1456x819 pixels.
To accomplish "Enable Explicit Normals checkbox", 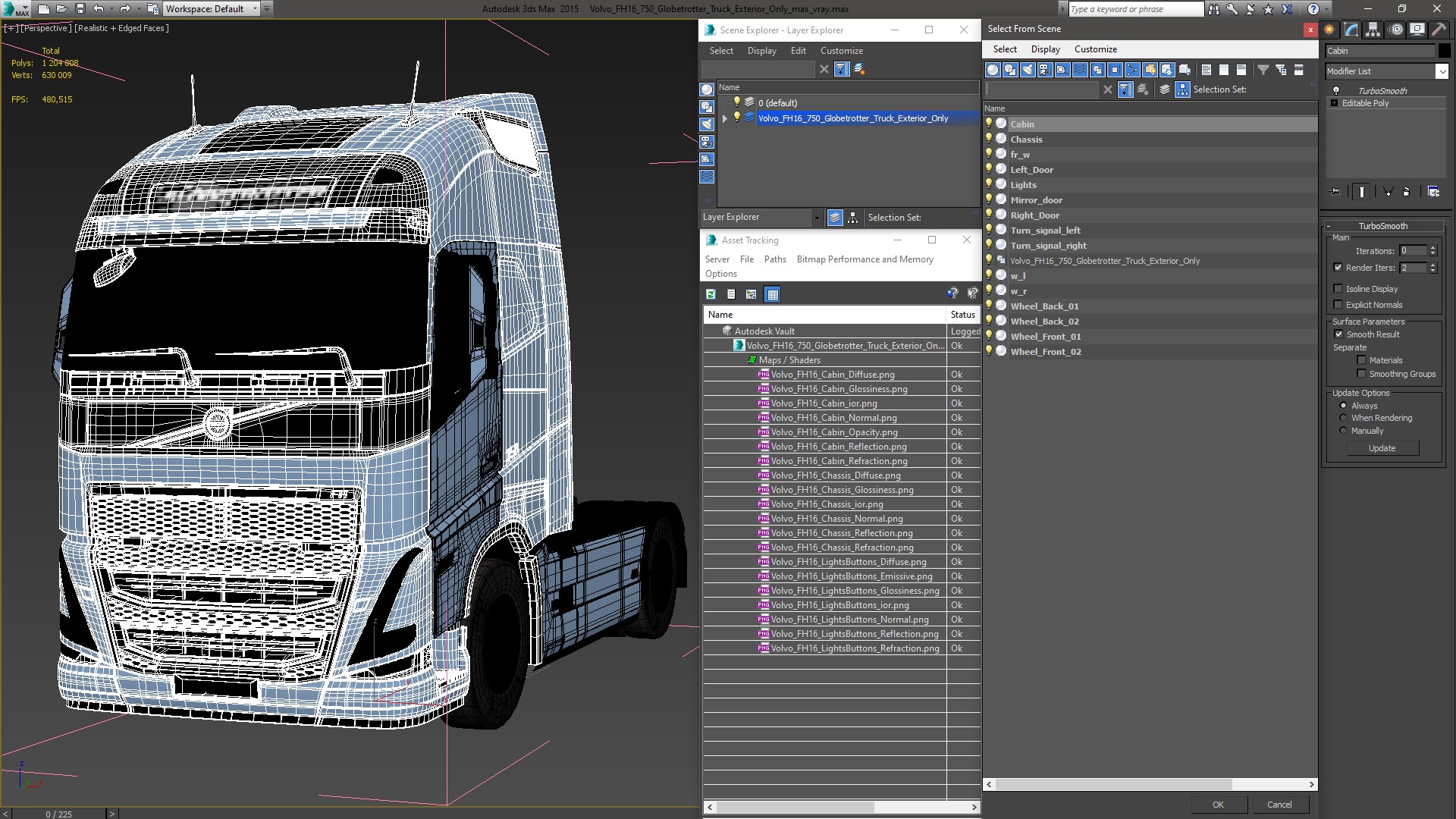I will click(x=1338, y=305).
